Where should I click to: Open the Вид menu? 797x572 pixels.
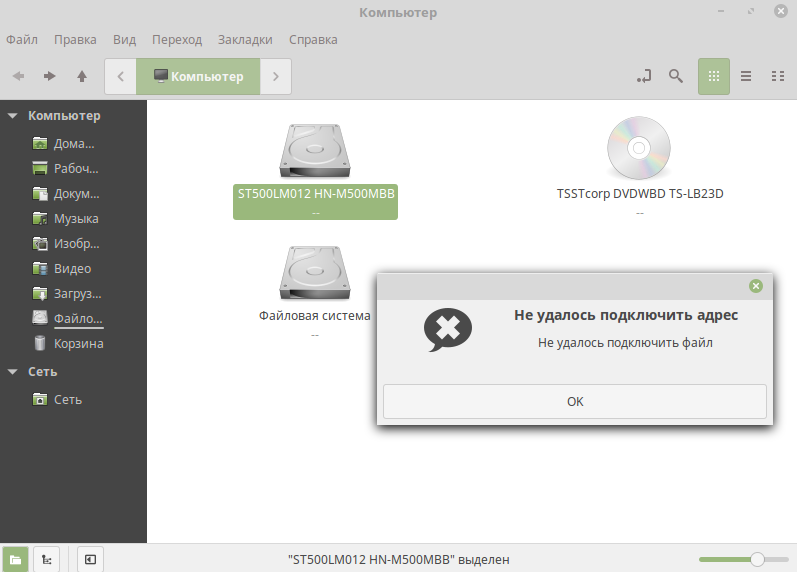pyautogui.click(x=125, y=40)
